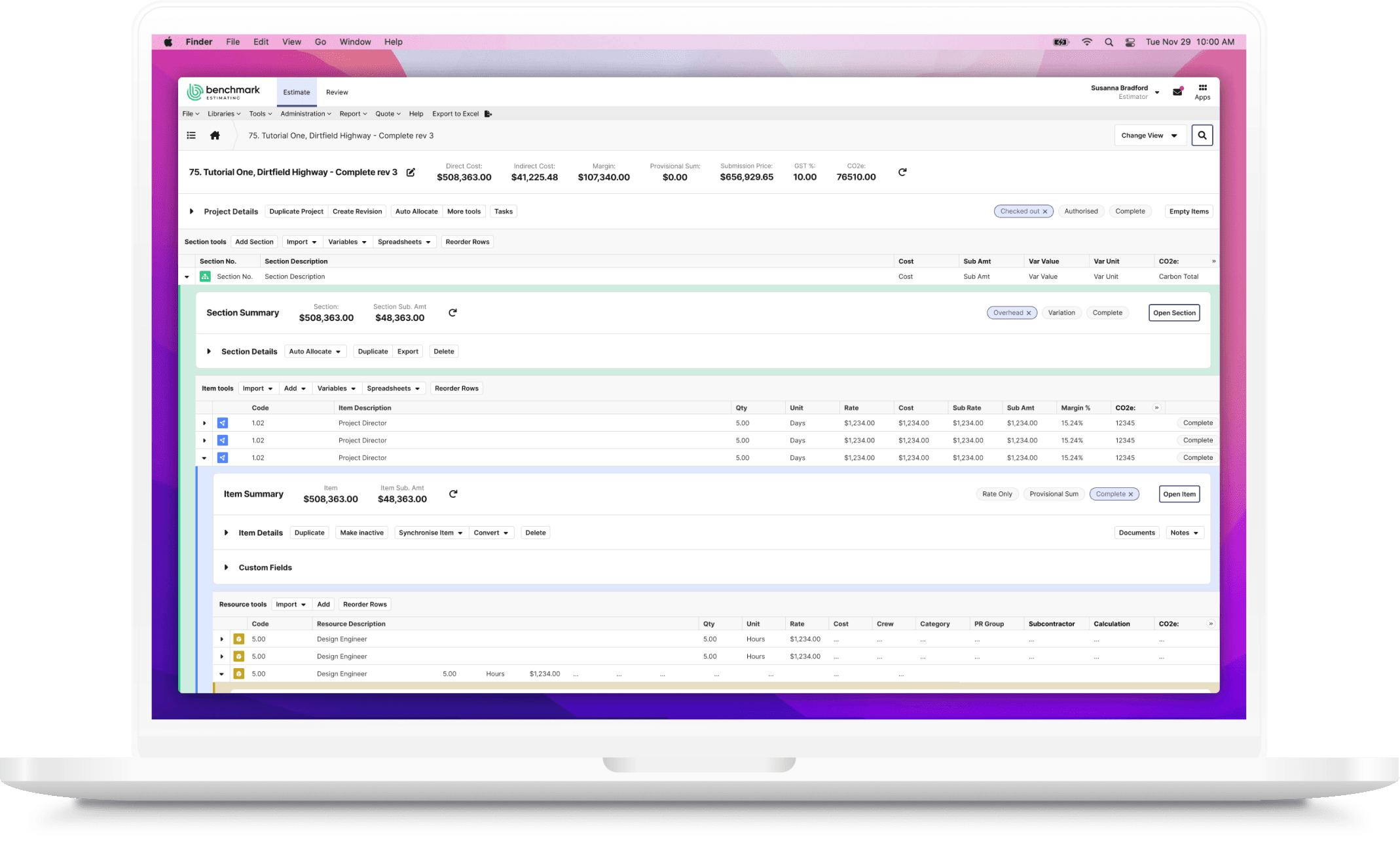1400x845 pixels.
Task: Expand the Custom Fields panel
Action: point(226,567)
